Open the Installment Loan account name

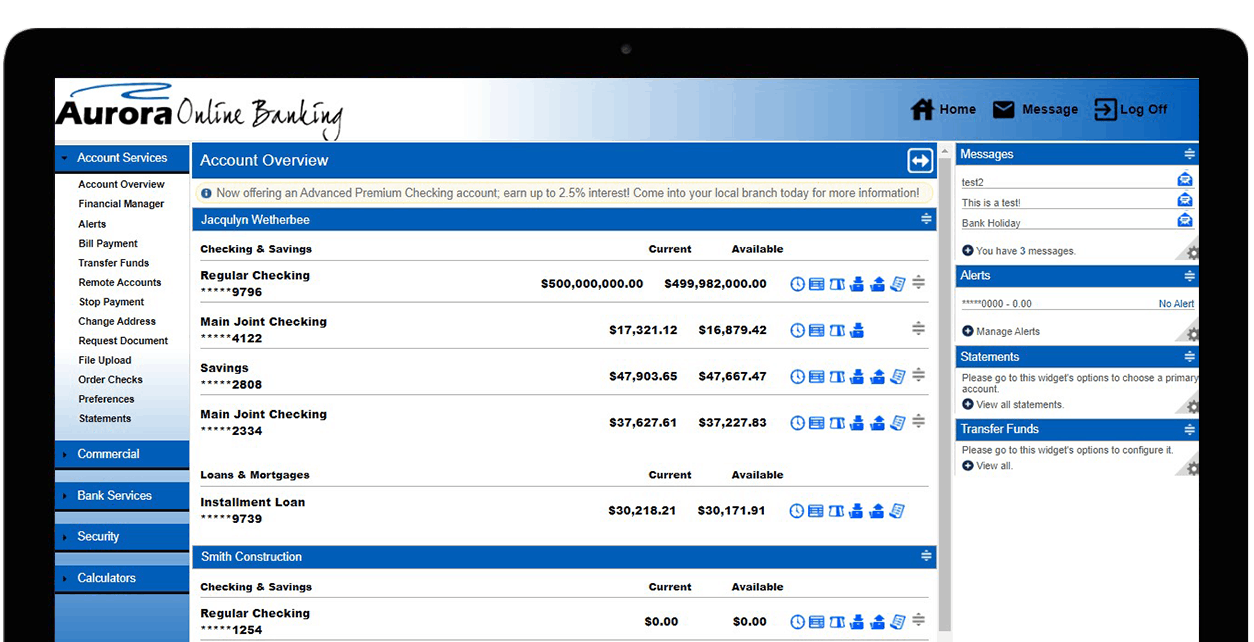(253, 502)
